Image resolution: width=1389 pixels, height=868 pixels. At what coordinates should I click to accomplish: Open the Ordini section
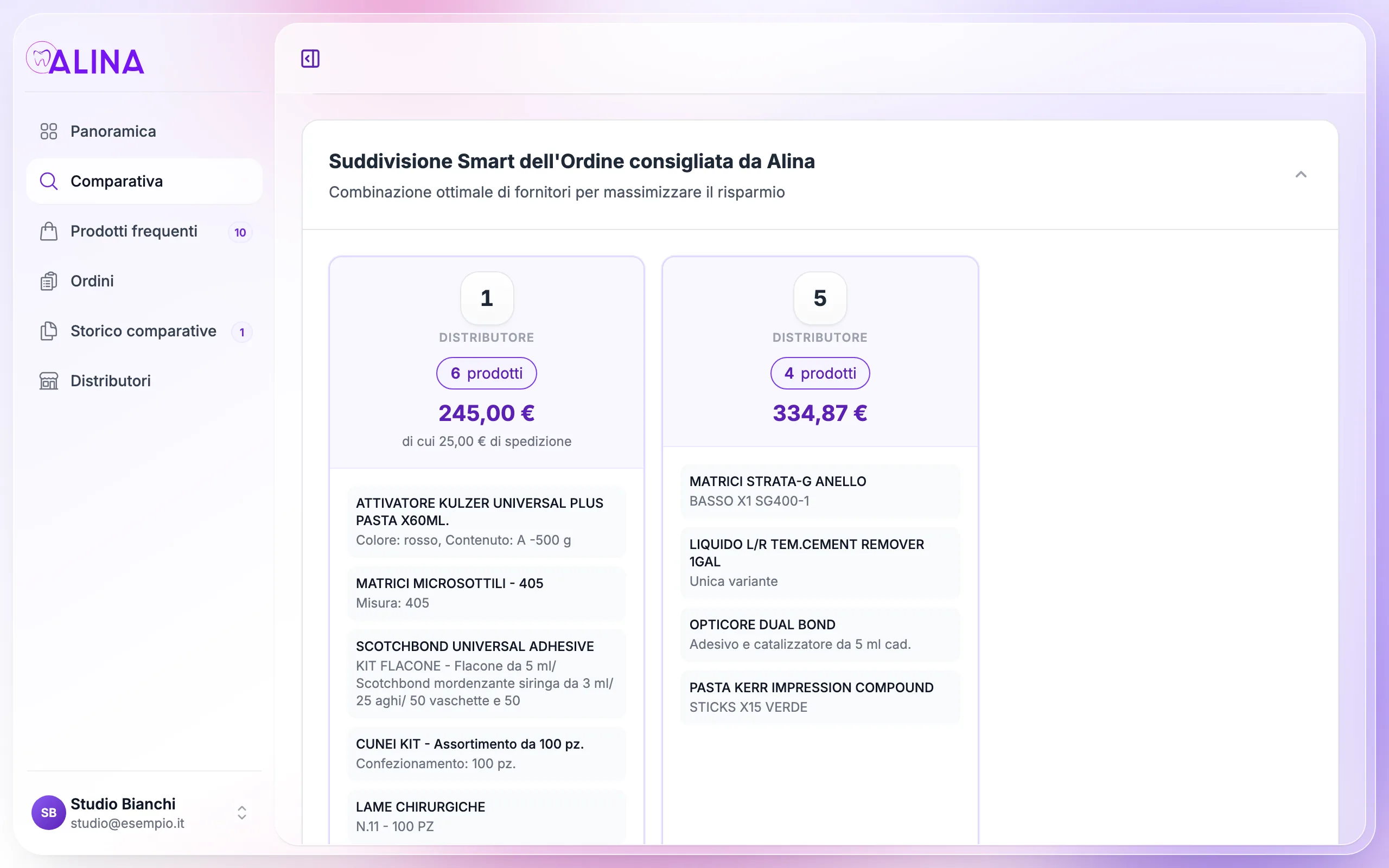(145, 282)
